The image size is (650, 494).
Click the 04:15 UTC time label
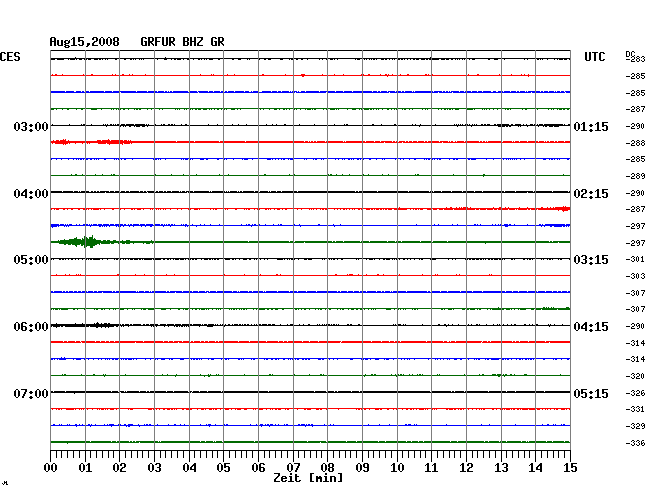(x=591, y=327)
